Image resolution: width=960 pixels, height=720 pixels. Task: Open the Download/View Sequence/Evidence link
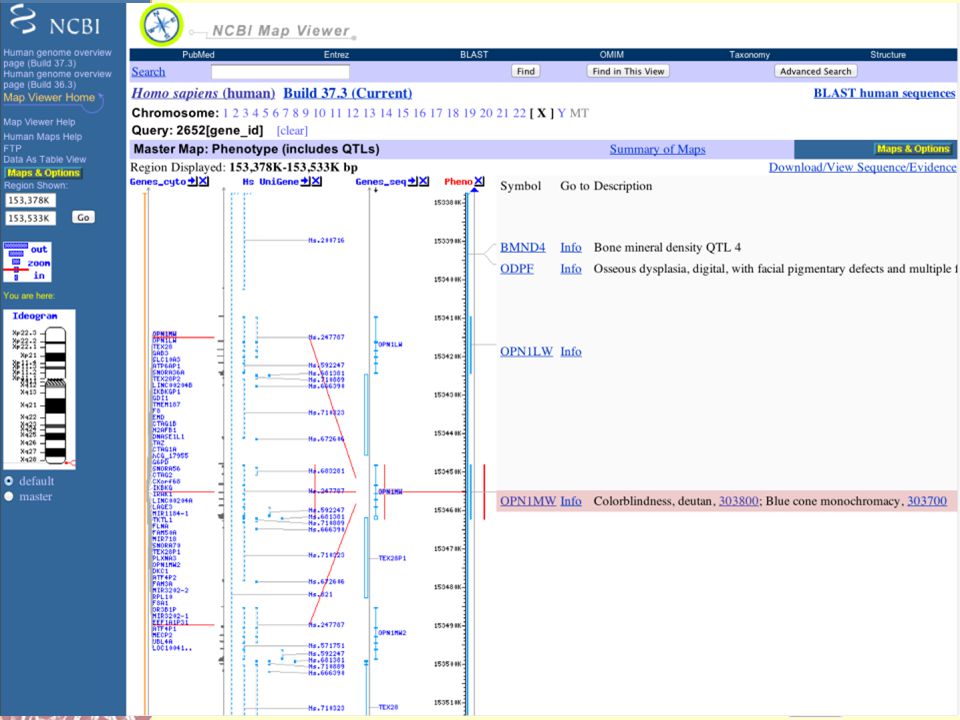coord(862,167)
